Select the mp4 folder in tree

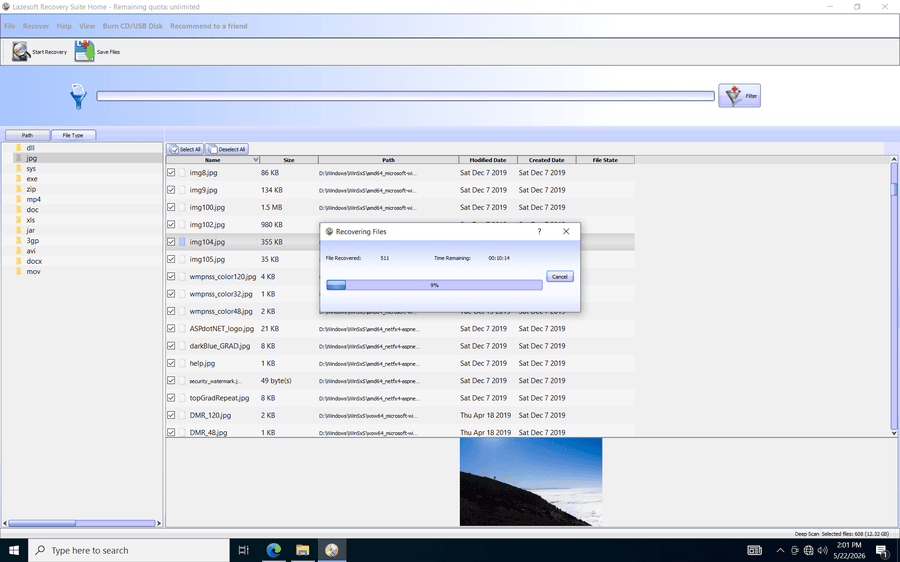point(33,199)
